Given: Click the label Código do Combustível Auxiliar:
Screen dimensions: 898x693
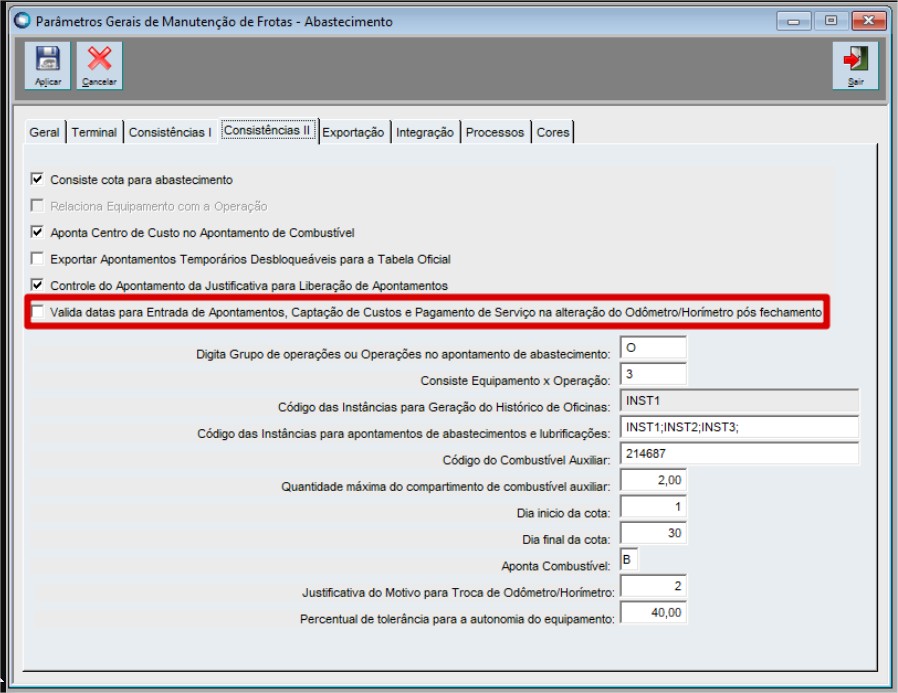Looking at the screenshot, I should (x=526, y=460).
